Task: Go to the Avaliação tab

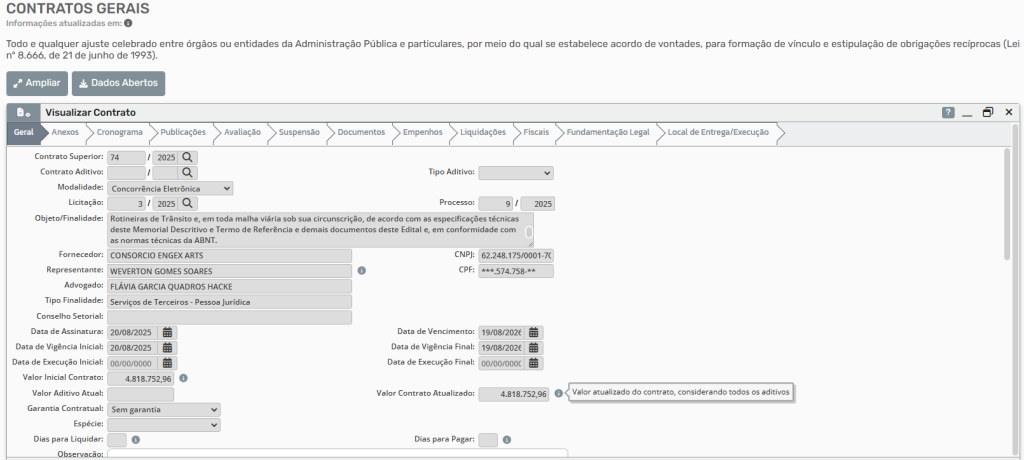Action: (242, 132)
